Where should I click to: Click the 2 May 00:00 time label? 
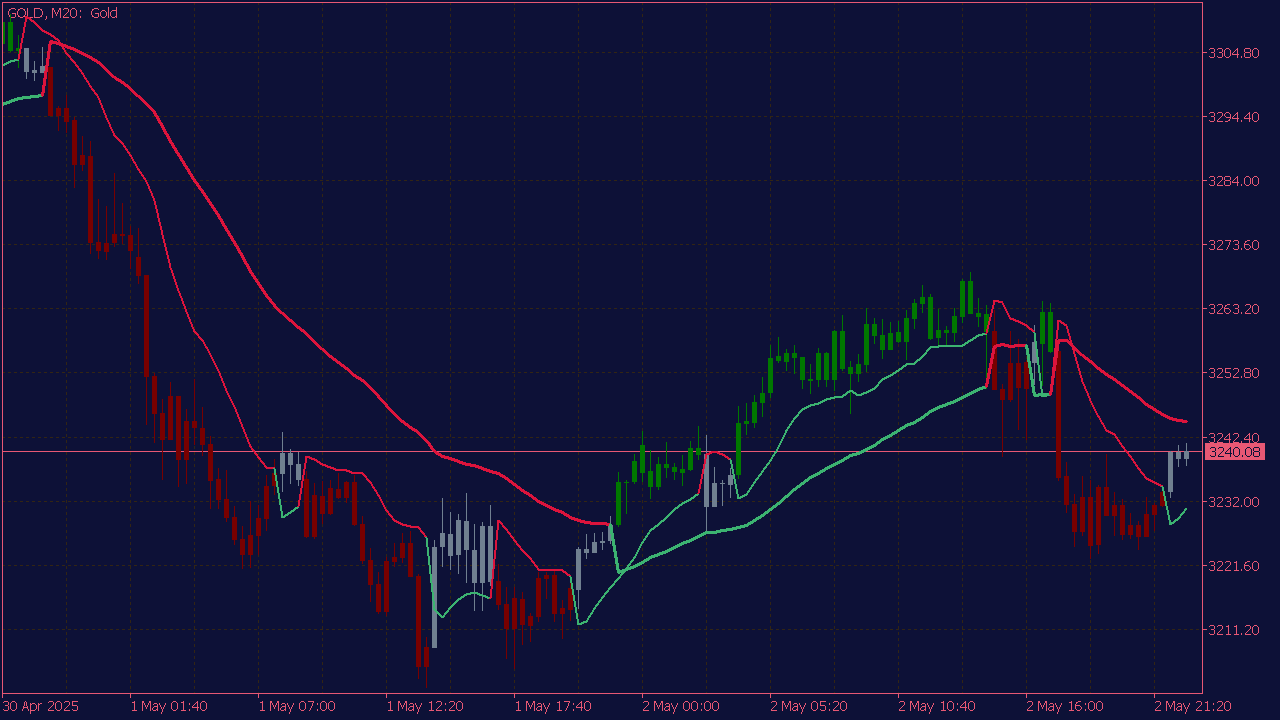click(680, 705)
